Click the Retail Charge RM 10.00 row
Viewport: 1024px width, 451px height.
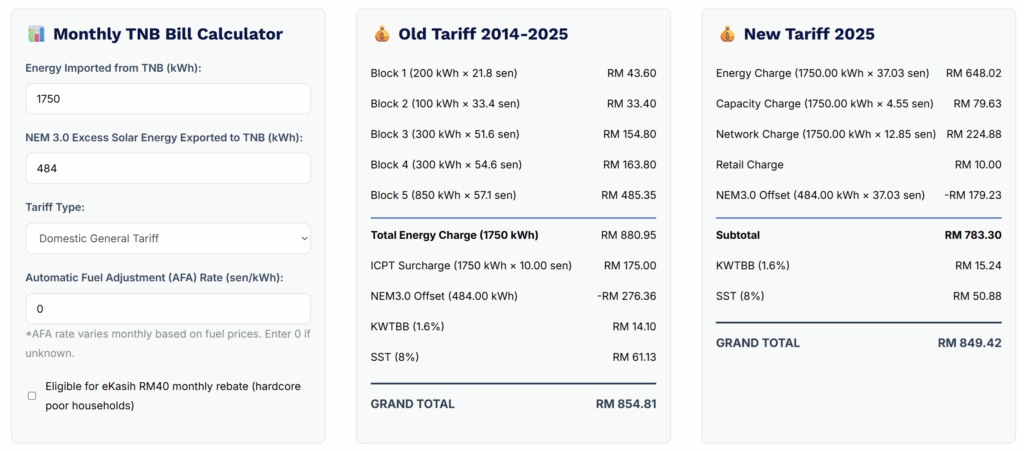coord(858,164)
